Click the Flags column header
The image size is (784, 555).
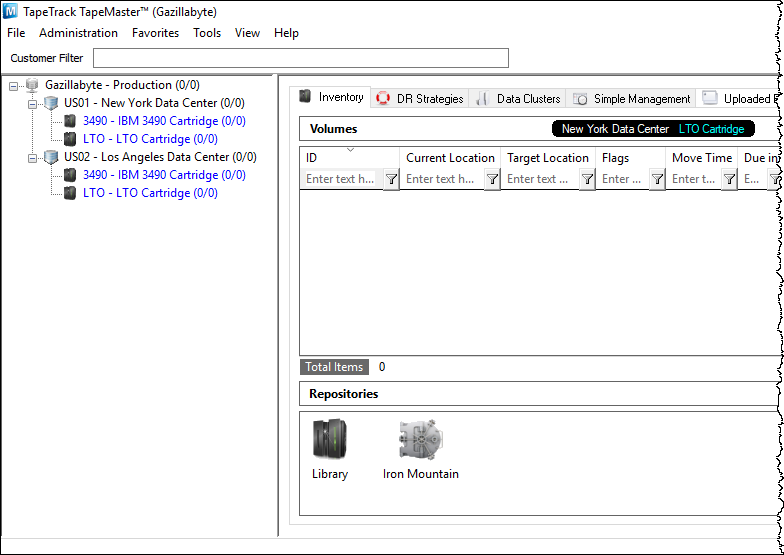click(x=631, y=158)
